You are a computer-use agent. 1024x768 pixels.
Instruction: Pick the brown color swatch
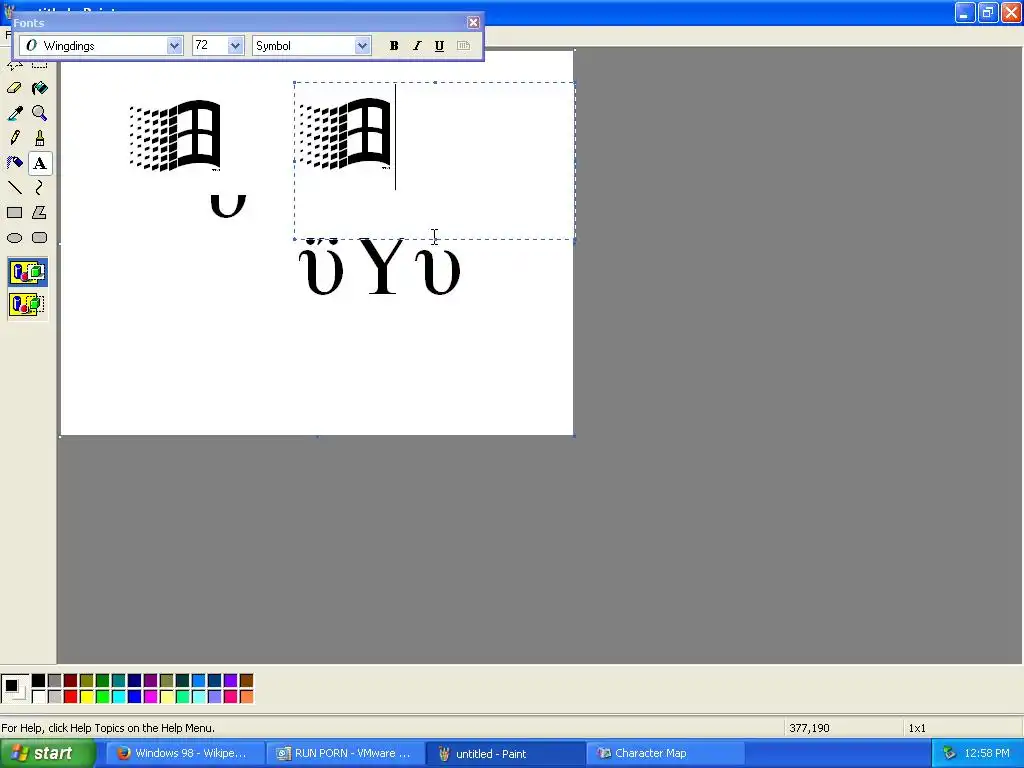[x=246, y=680]
